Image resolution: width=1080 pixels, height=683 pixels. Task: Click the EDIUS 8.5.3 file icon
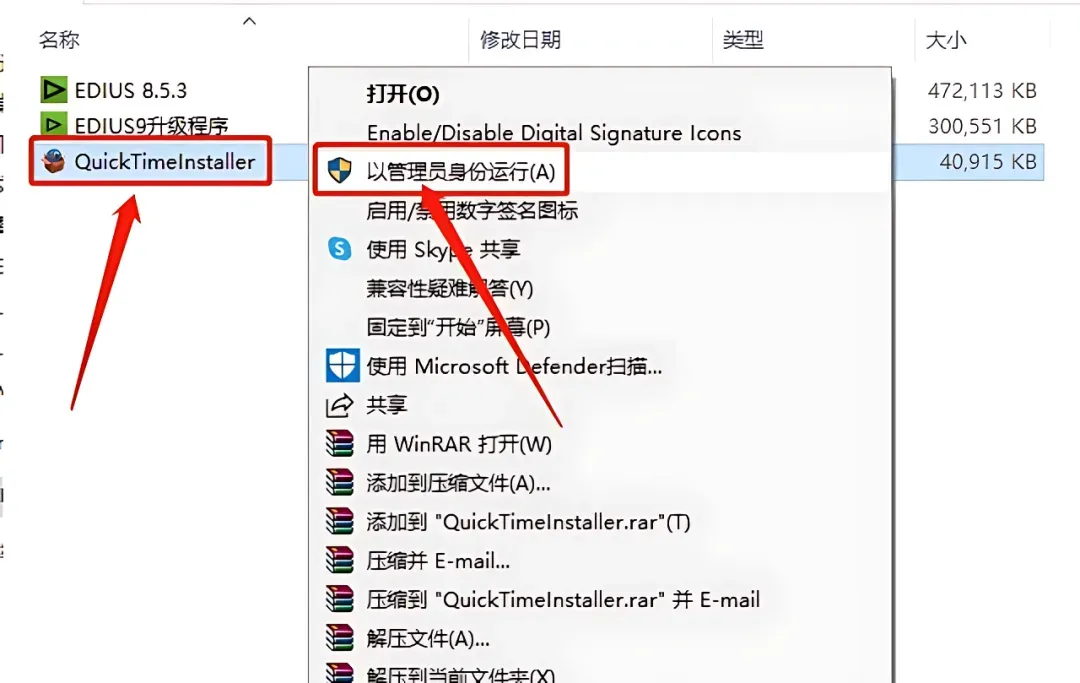pos(54,90)
